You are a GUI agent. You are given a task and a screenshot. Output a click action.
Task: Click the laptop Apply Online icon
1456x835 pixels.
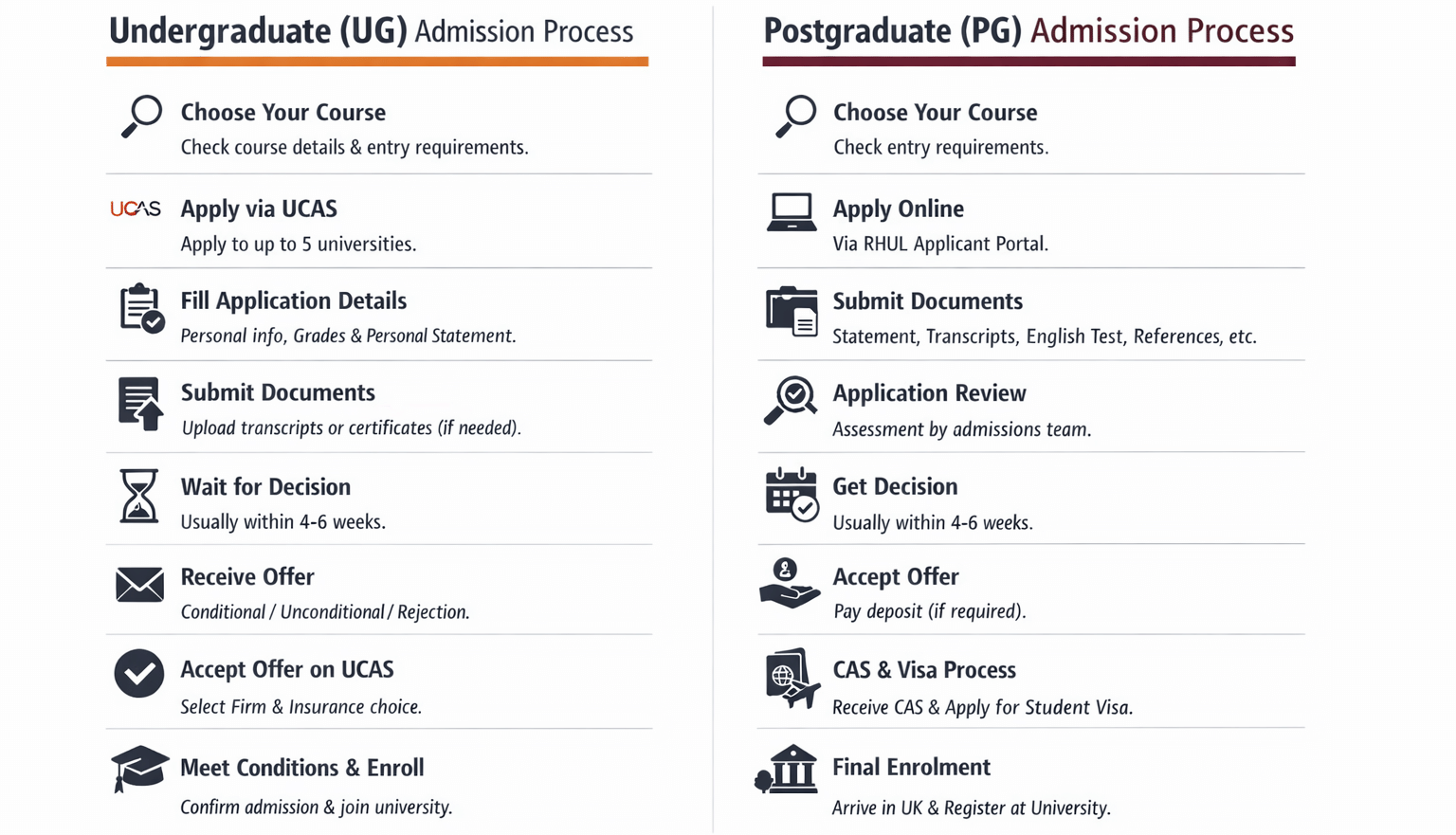coord(792,212)
